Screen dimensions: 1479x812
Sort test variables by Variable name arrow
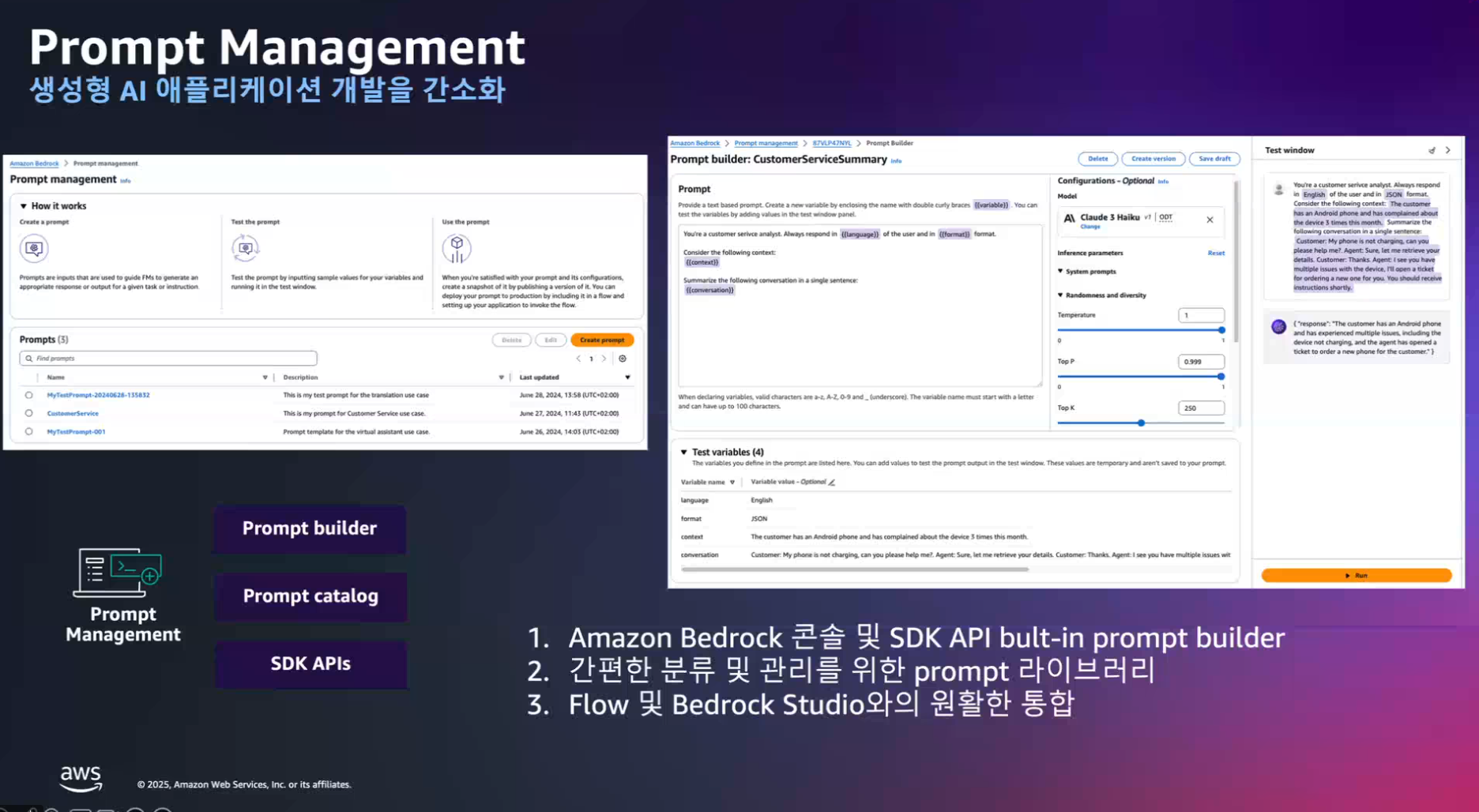(x=732, y=482)
